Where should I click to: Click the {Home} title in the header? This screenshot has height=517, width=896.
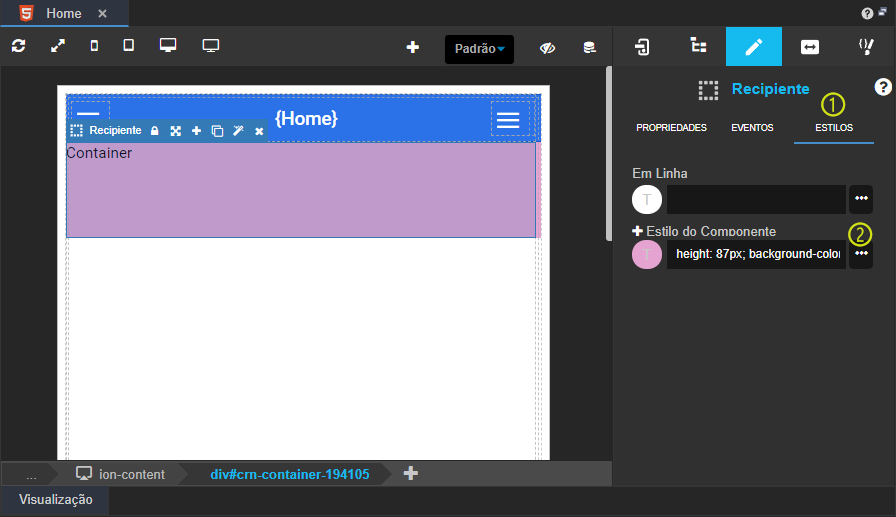(x=306, y=118)
